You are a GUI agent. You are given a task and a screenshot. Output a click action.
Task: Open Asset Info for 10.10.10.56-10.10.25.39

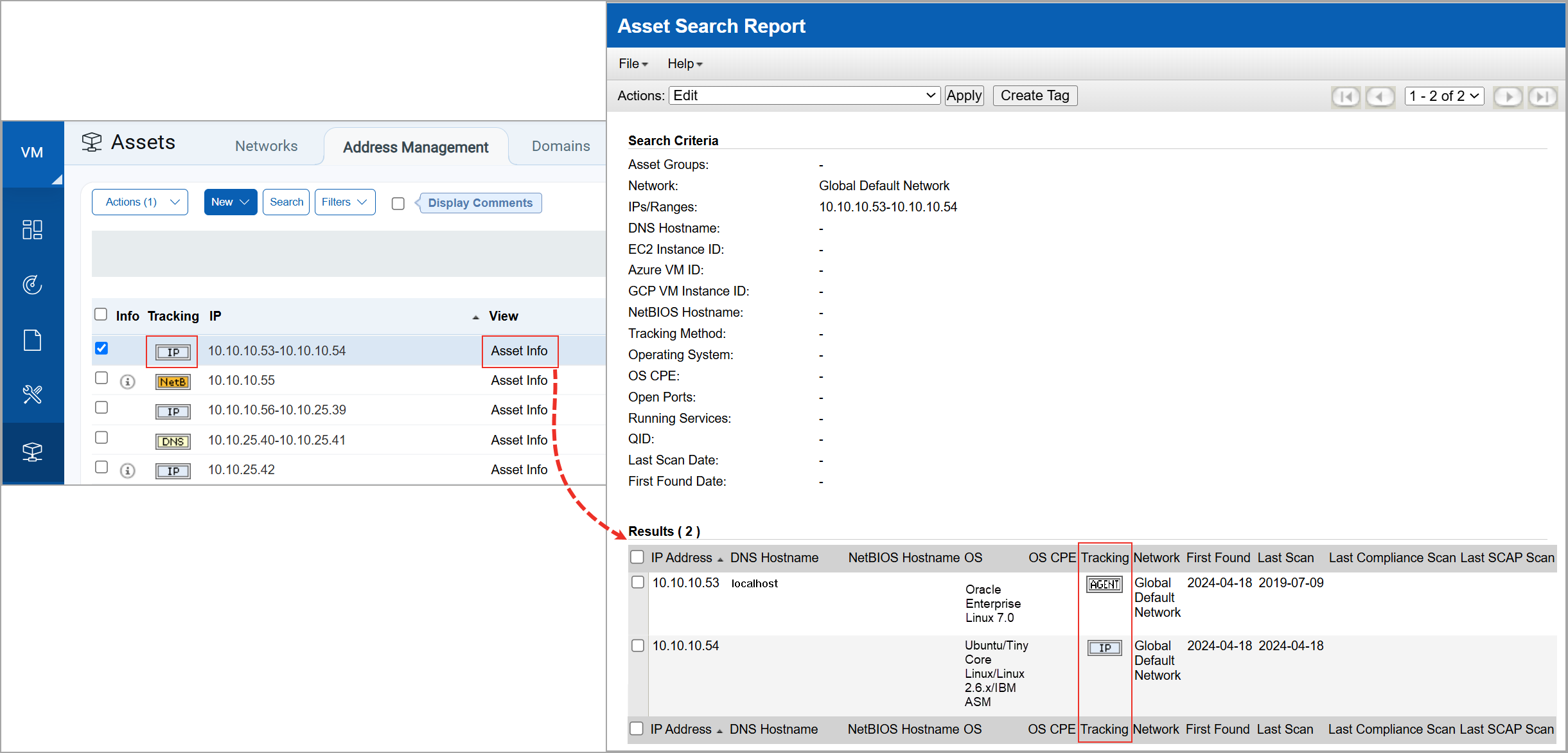(x=519, y=410)
